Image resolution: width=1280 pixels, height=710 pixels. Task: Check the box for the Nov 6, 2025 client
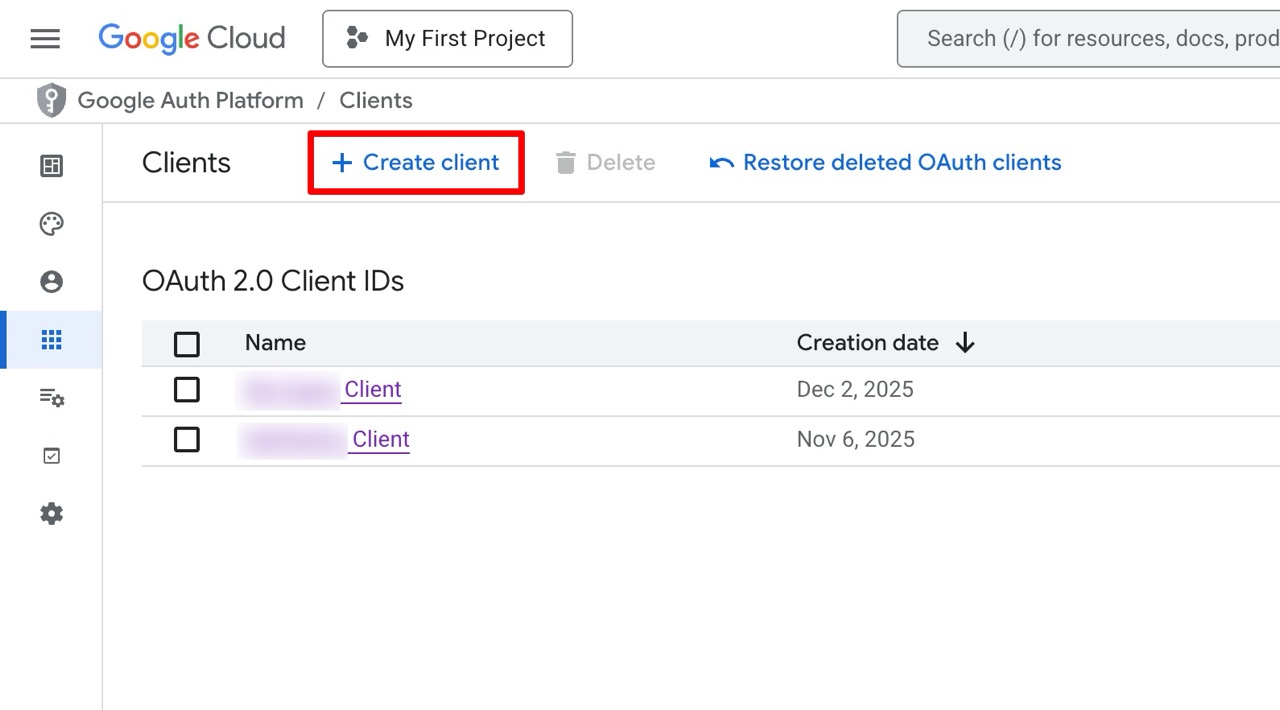(187, 440)
